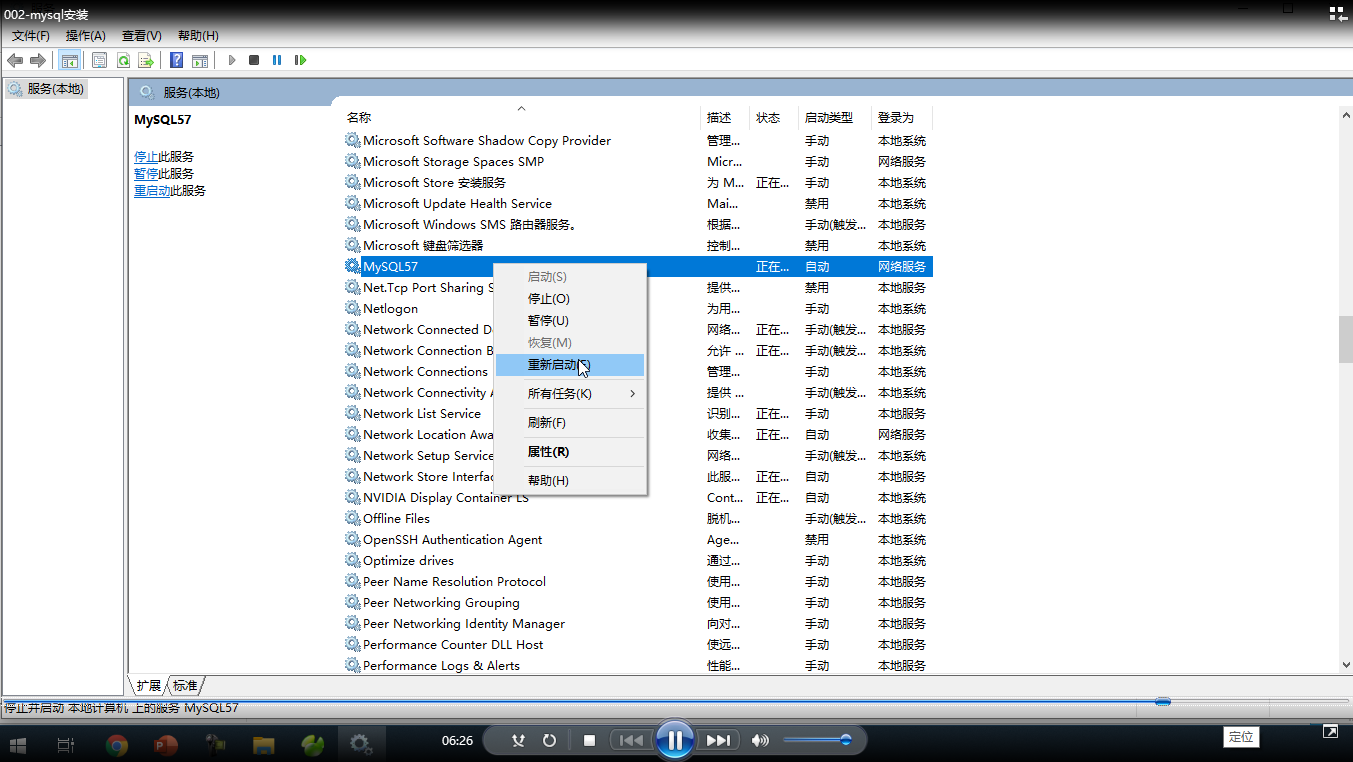Image resolution: width=1353 pixels, height=762 pixels.
Task: Select the Optimize drives row
Action: click(638, 560)
